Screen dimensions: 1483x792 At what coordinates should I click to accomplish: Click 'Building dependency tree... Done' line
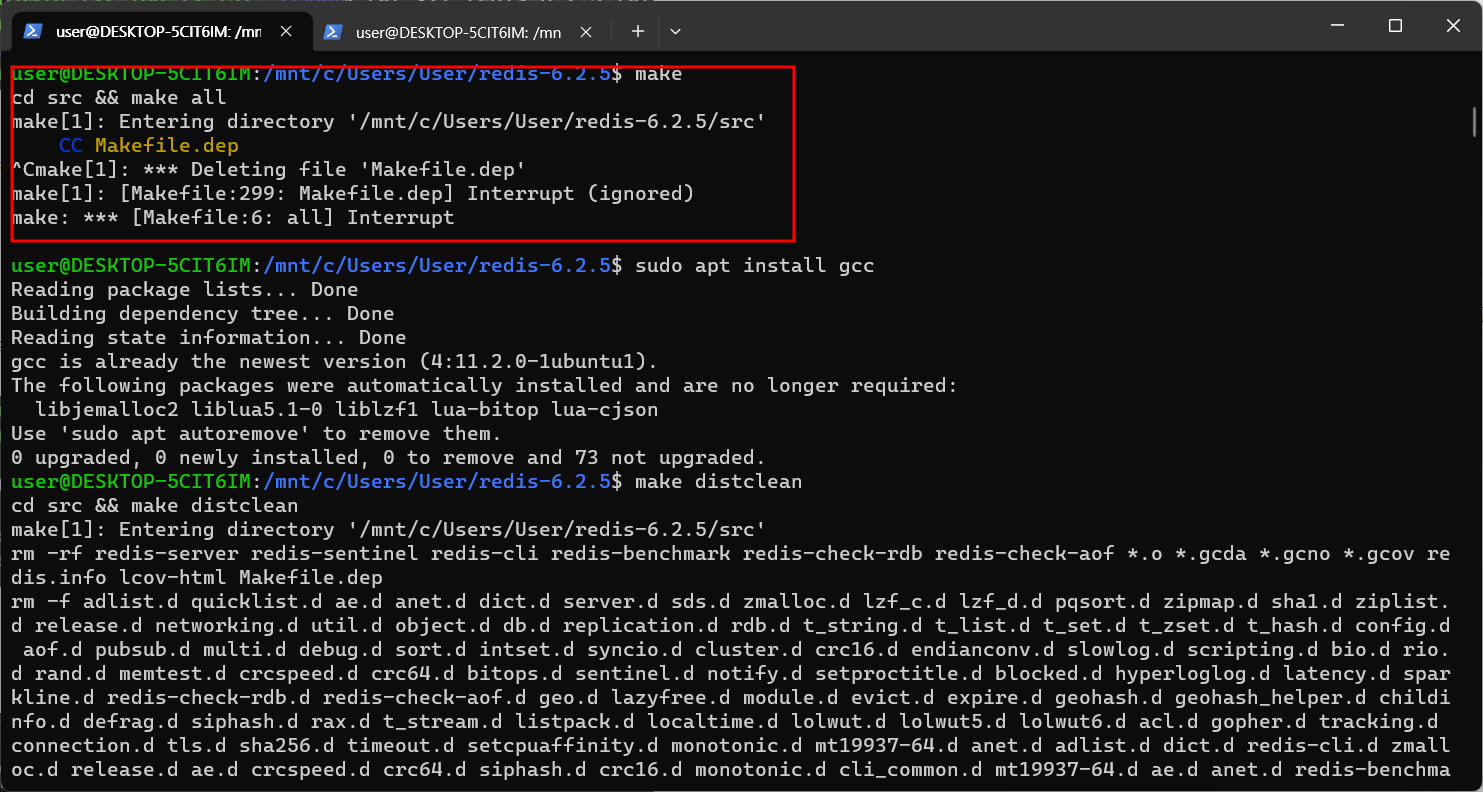pos(203,314)
